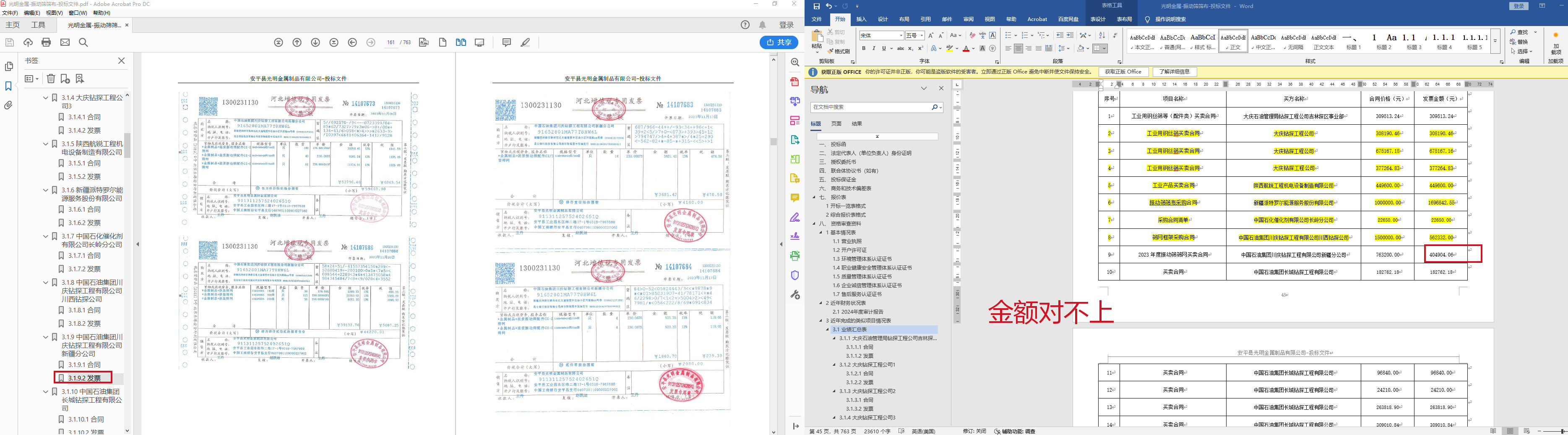Click 了解详细信息 button in Word
The image size is (1568, 435).
[x=1175, y=72]
